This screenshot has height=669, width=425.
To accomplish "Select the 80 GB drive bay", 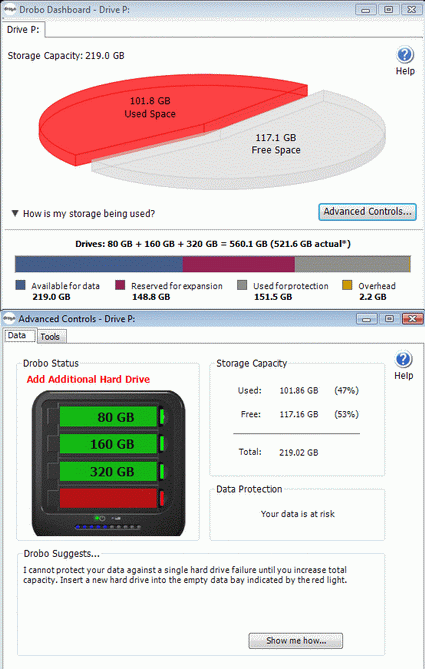I will point(108,416).
